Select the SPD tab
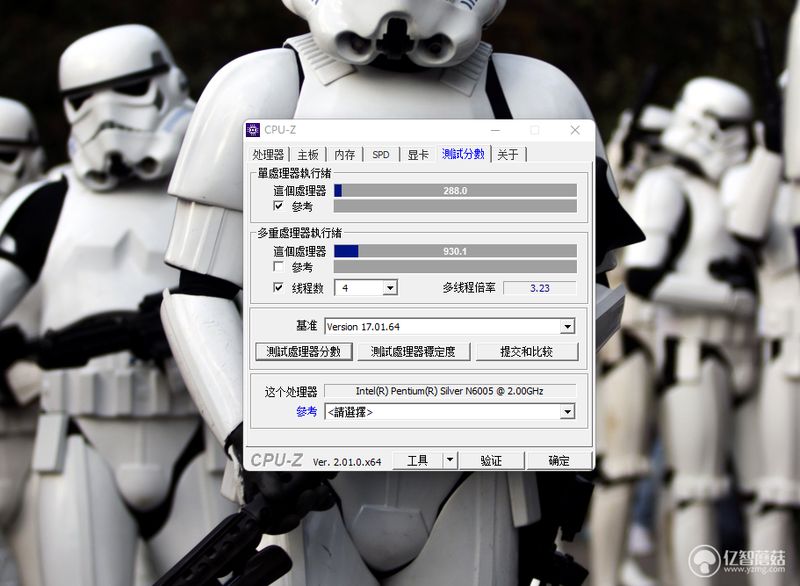Viewport: 800px width, 586px height. tap(381, 155)
